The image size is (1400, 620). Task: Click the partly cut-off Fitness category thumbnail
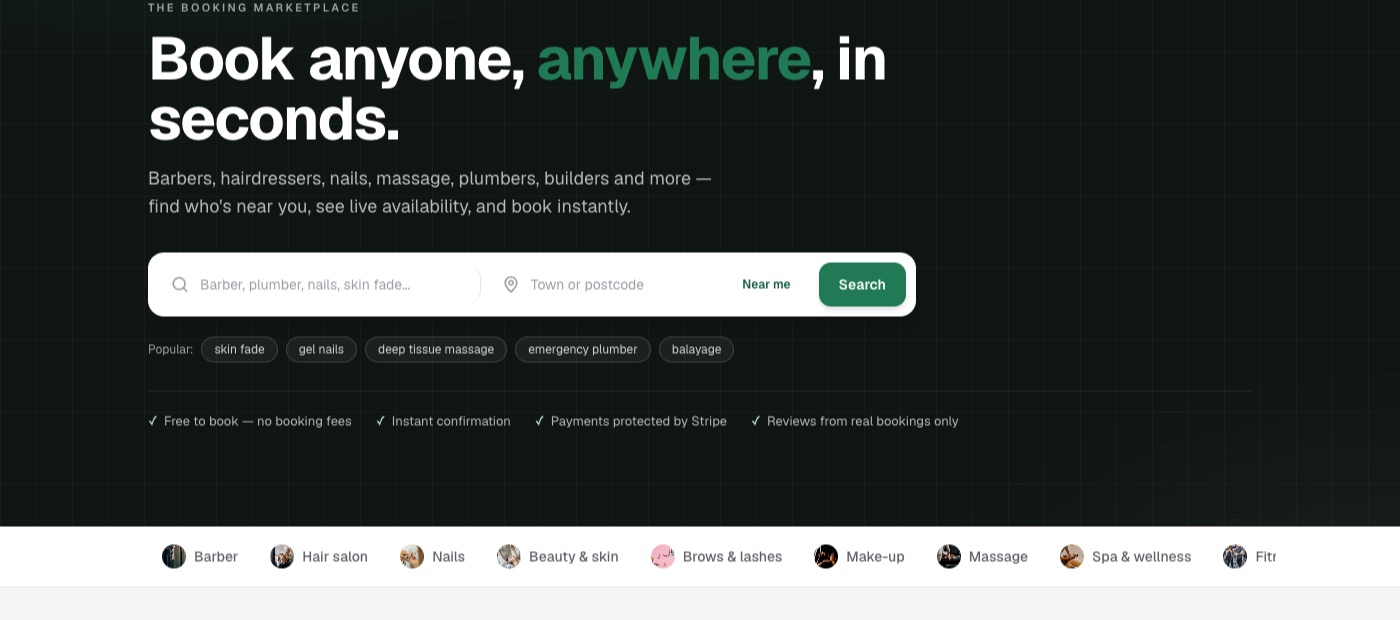(x=1235, y=556)
